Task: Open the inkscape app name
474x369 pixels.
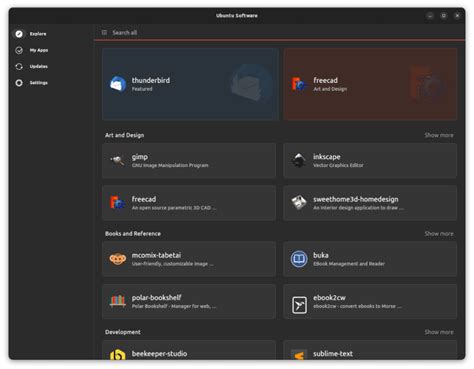Action: (327, 157)
